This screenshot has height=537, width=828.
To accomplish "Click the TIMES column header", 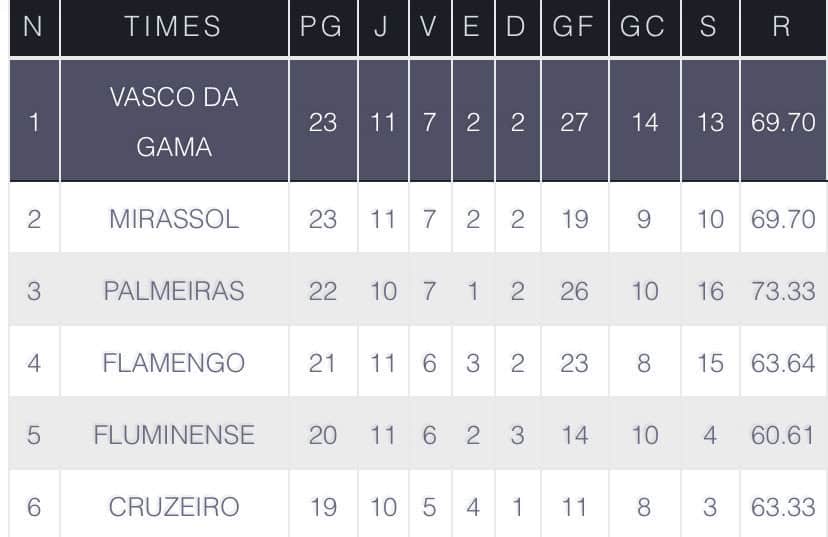I will (173, 28).
